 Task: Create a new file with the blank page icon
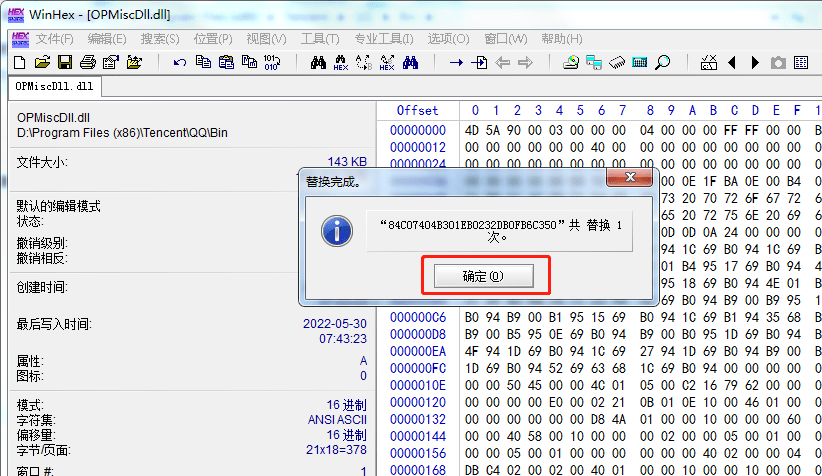pyautogui.click(x=19, y=62)
